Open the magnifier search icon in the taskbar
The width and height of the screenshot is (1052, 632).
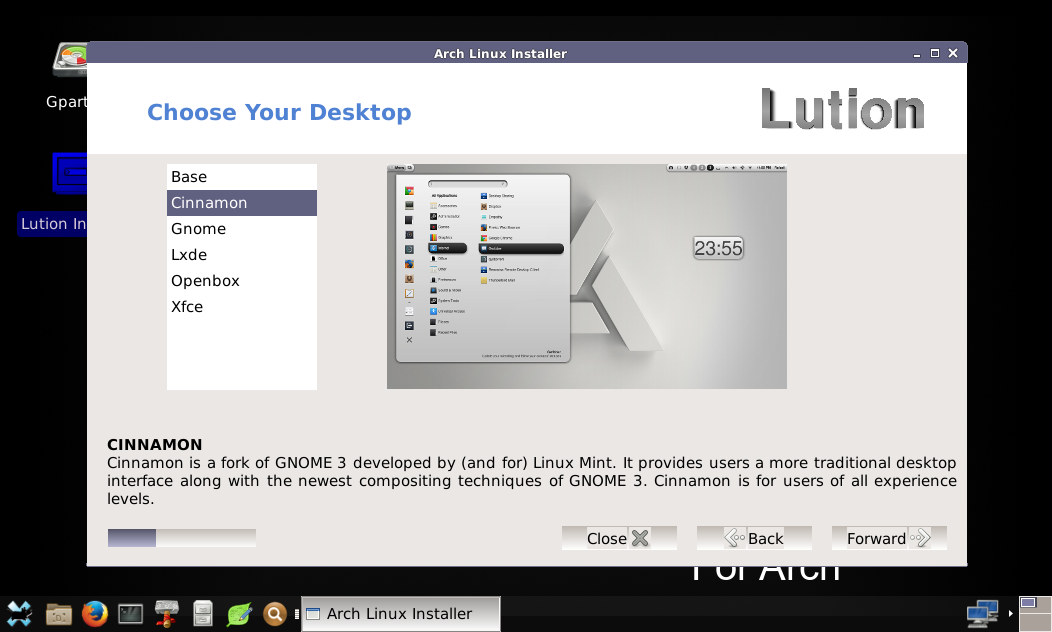click(x=274, y=613)
